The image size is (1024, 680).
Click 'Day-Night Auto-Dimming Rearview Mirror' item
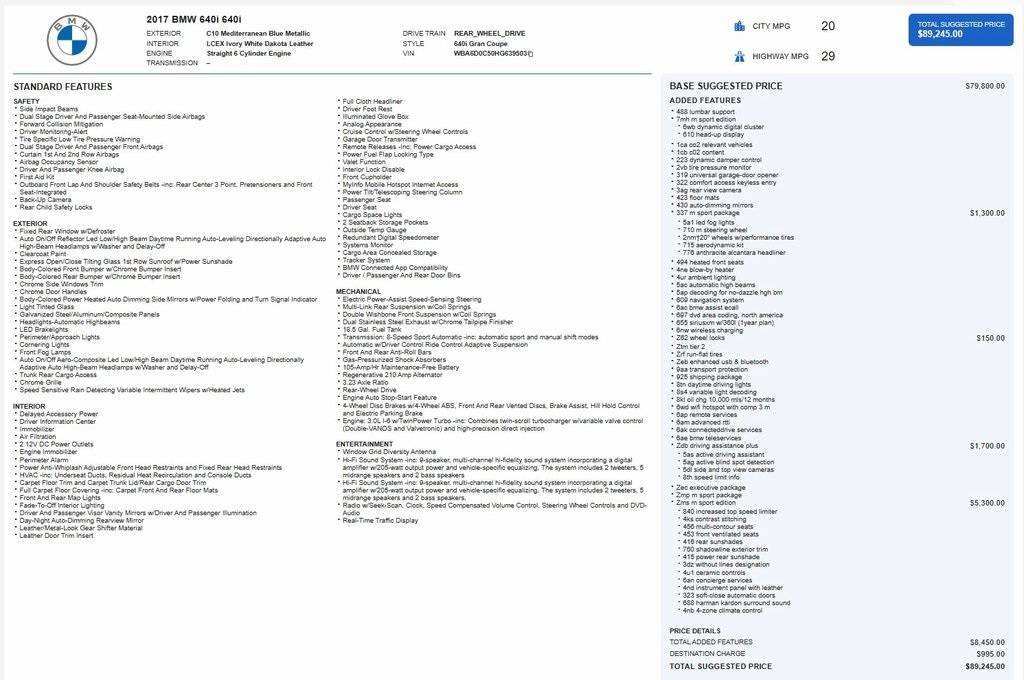[82, 521]
